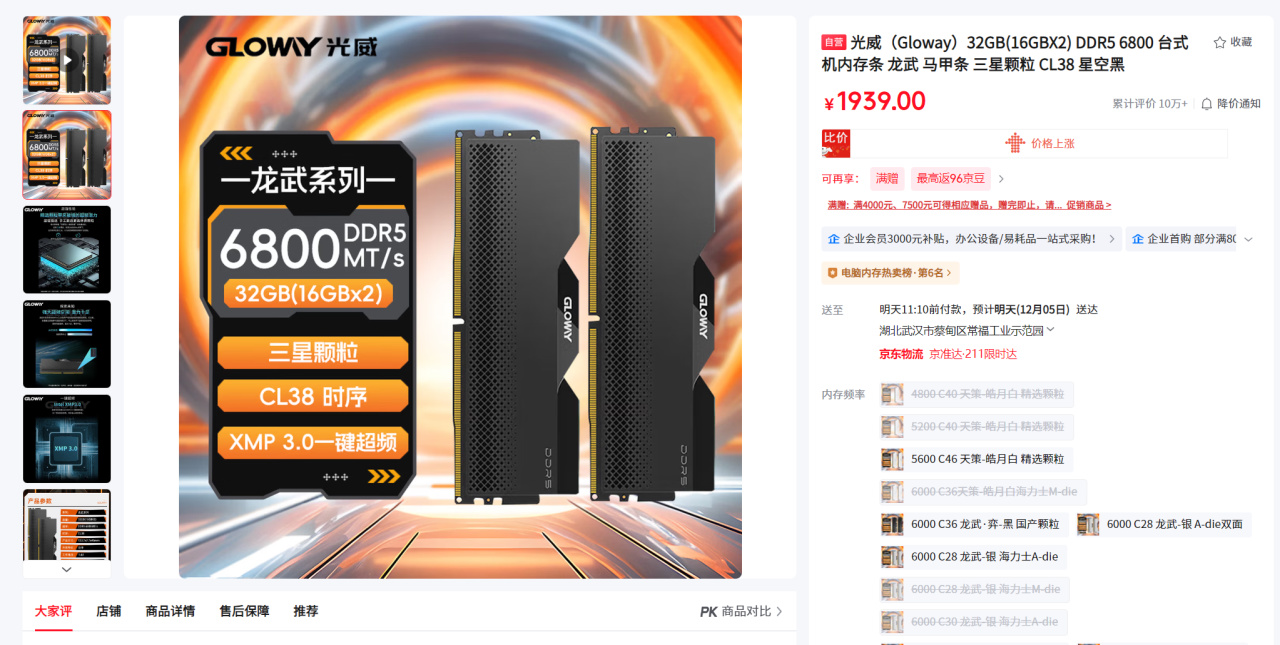
Task: Select the XMP 3.0 product thumbnail
Action: click(67, 438)
